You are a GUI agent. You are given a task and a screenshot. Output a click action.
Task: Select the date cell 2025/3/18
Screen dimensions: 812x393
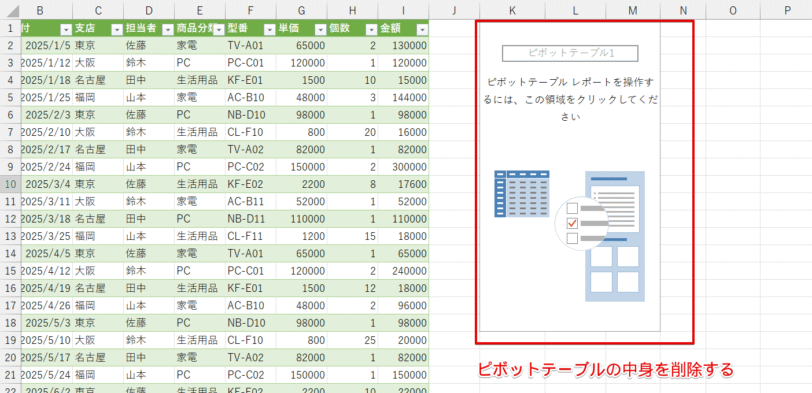pos(47,219)
